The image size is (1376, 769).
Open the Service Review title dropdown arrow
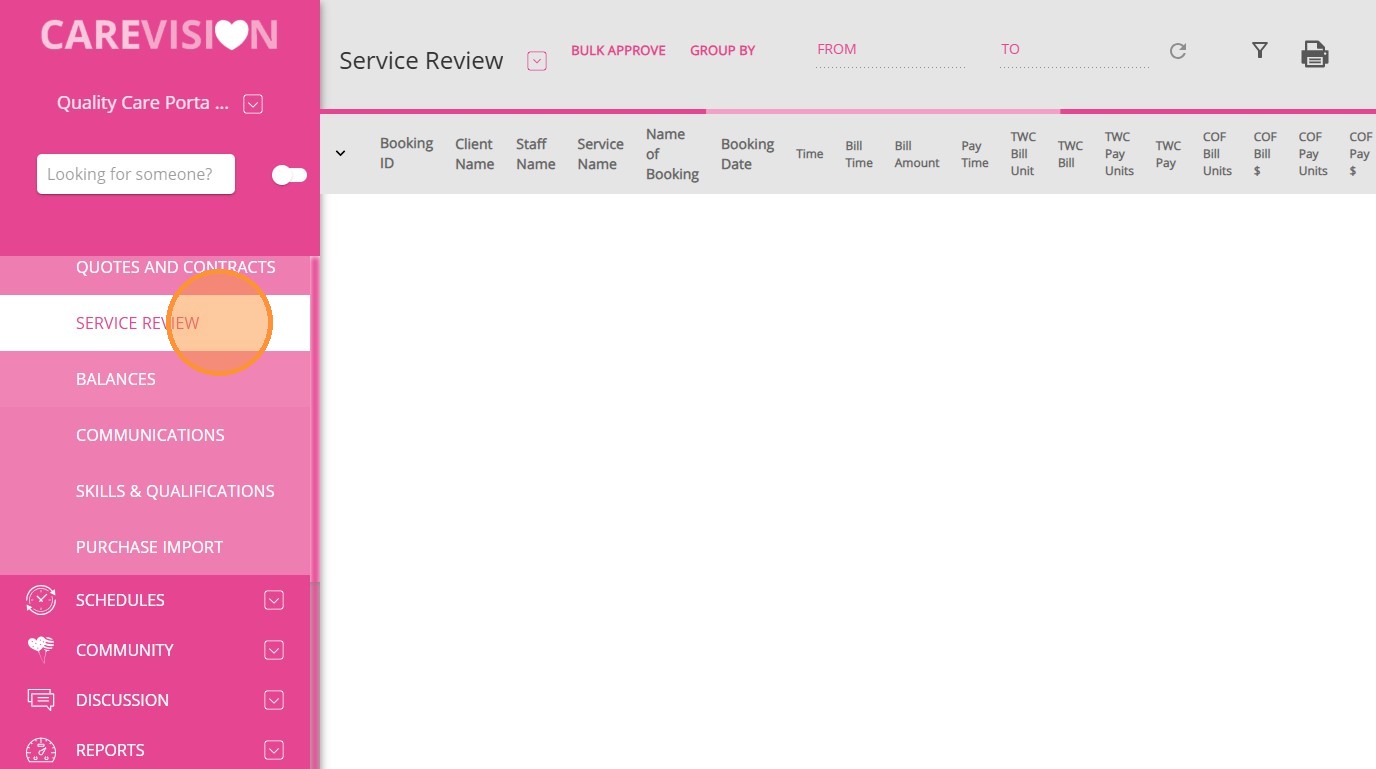537,61
